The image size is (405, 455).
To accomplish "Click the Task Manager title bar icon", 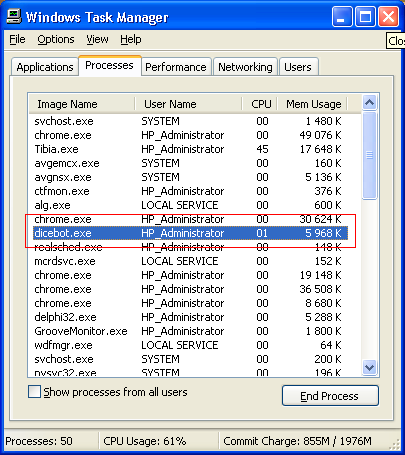I will click(14, 16).
